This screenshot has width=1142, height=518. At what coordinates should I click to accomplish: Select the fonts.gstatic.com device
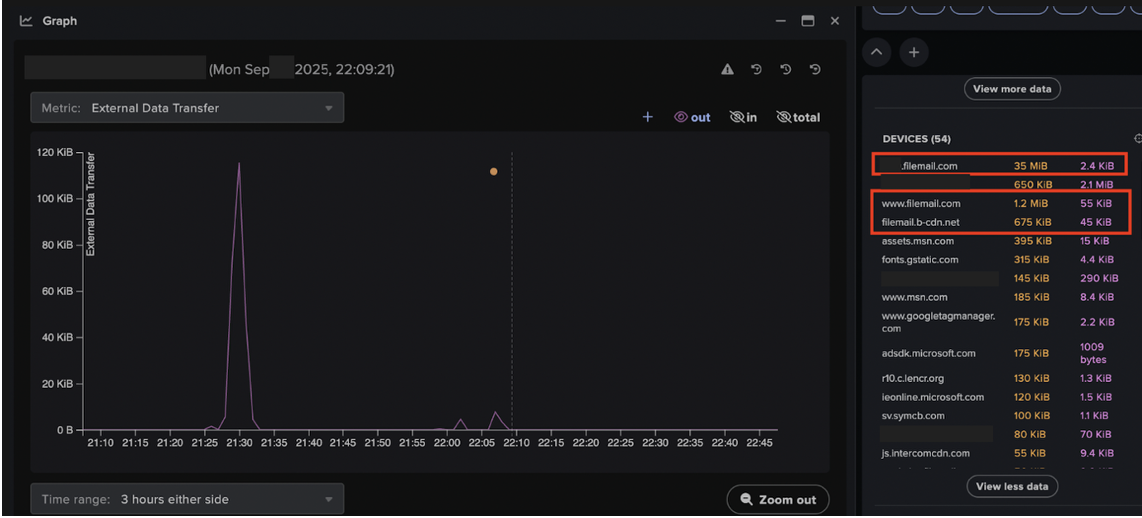(920, 259)
